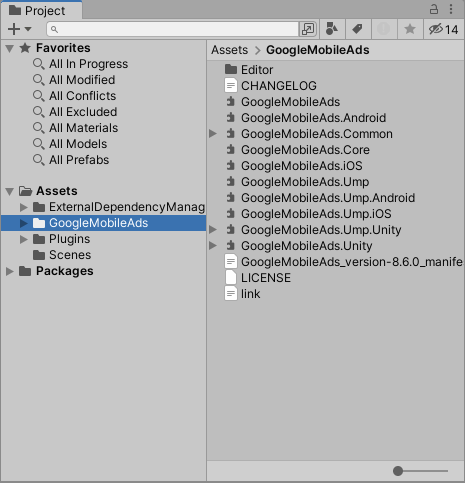465x483 pixels.
Task: Click the LICENSE file icon
Action: pos(231,277)
